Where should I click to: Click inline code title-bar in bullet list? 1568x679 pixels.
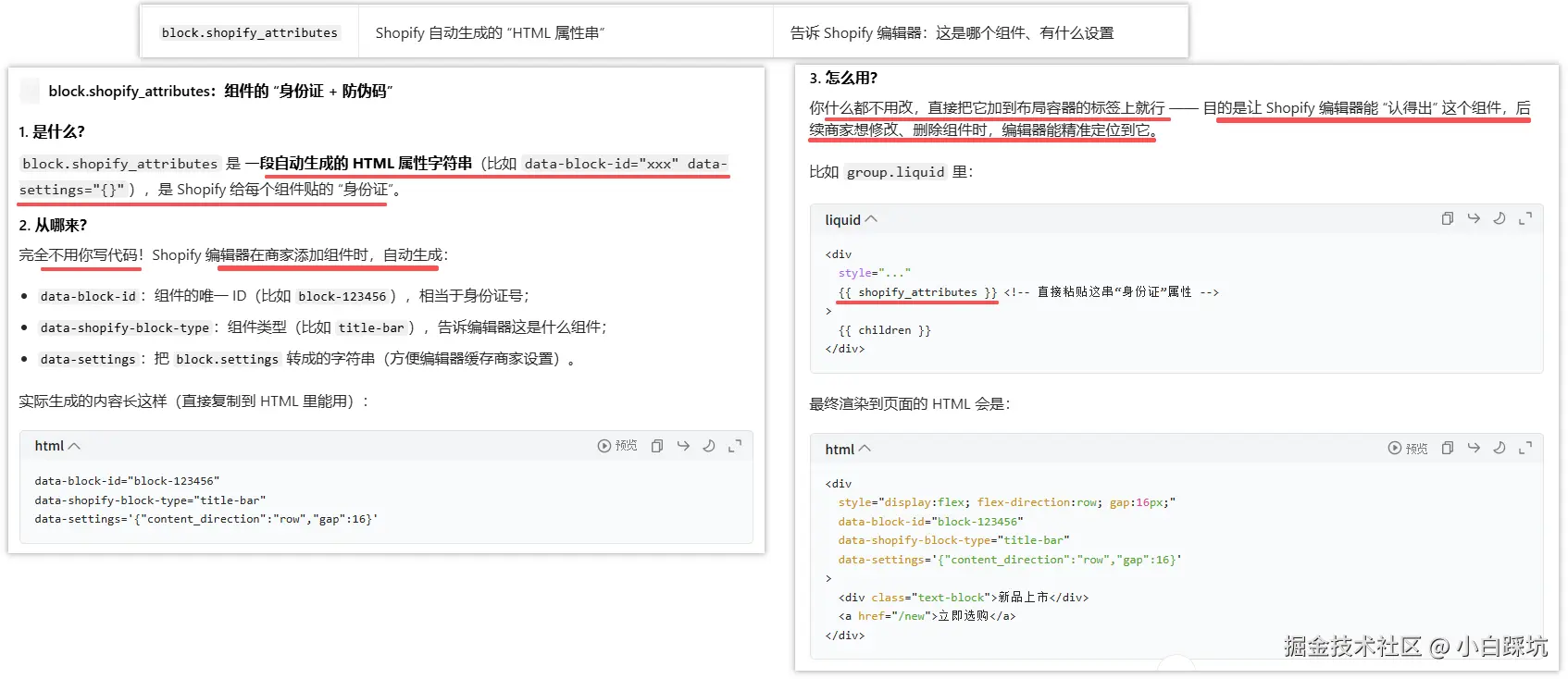pos(371,327)
